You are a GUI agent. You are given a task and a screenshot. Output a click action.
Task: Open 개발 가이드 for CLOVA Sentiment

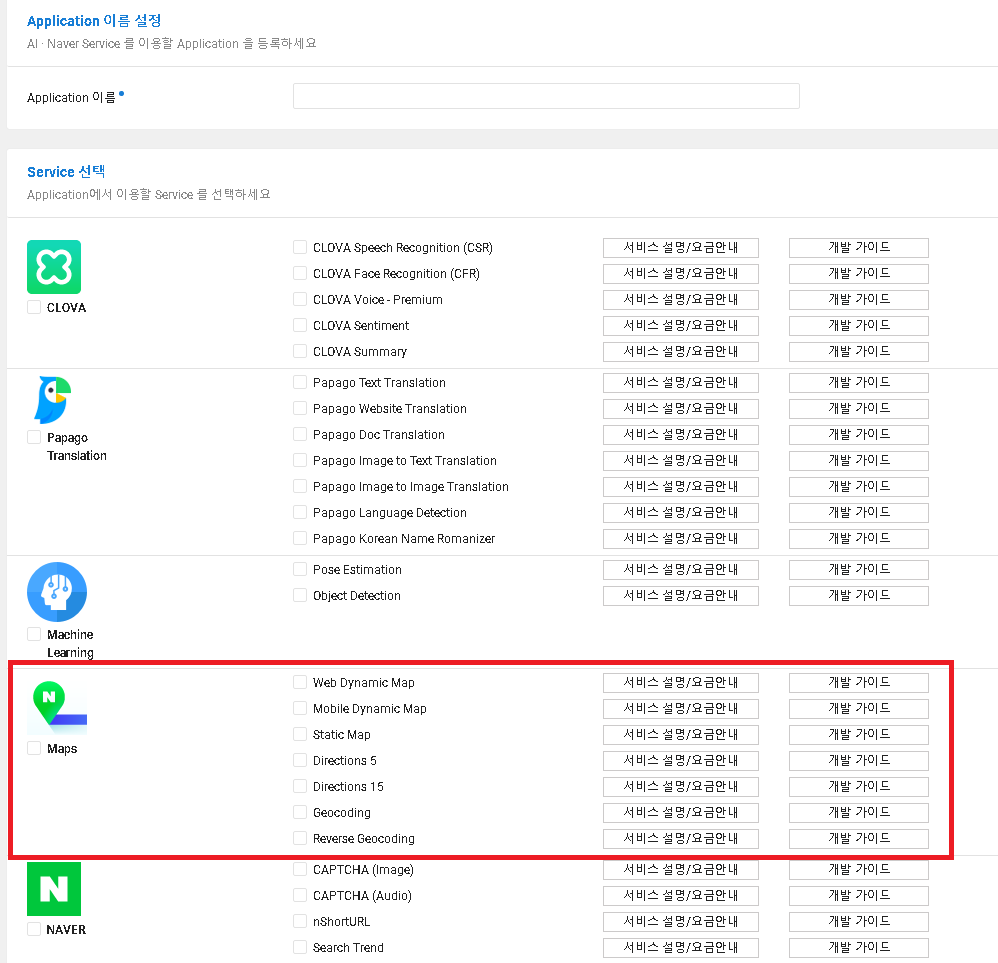point(859,325)
